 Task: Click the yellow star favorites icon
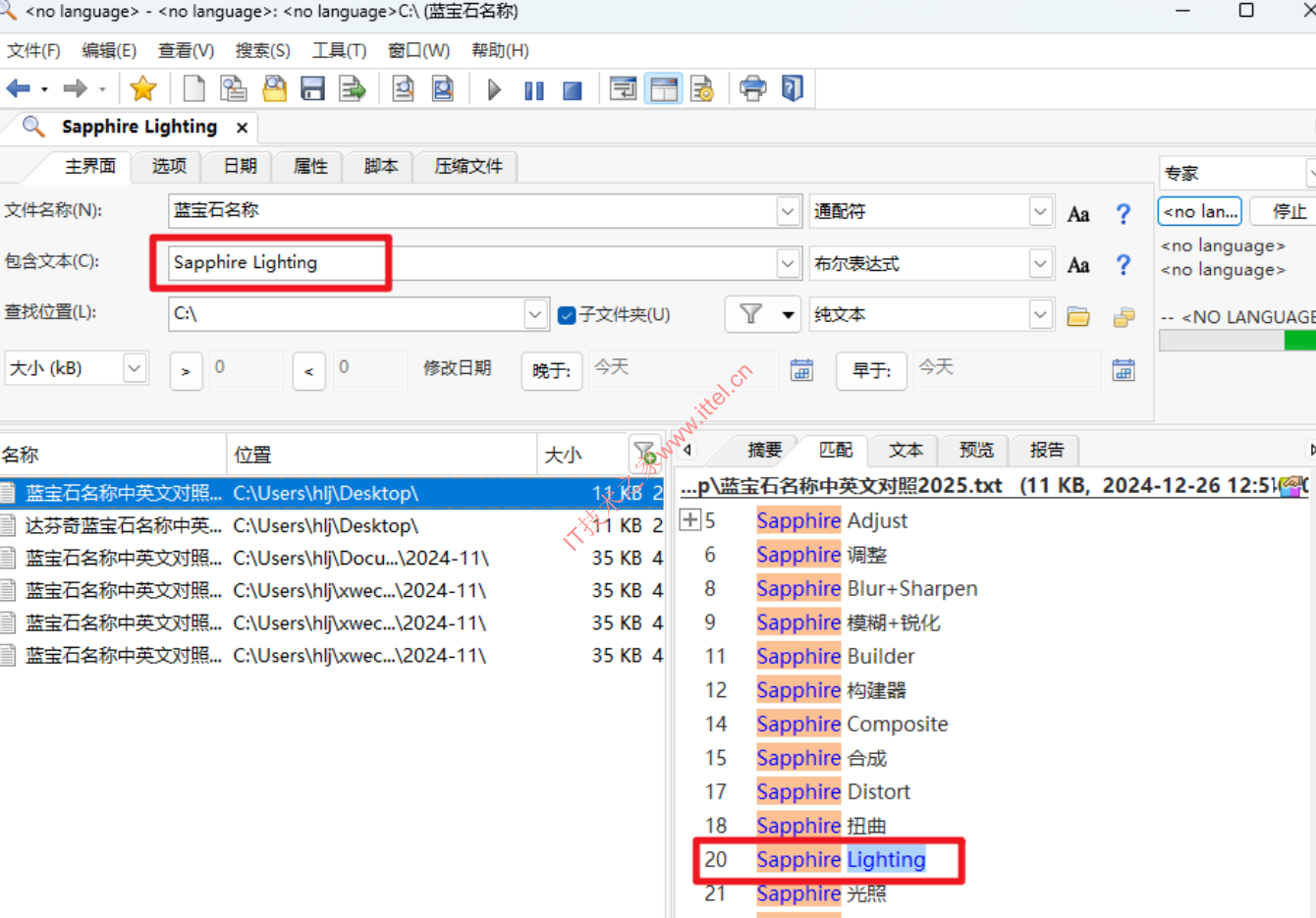pyautogui.click(x=143, y=89)
